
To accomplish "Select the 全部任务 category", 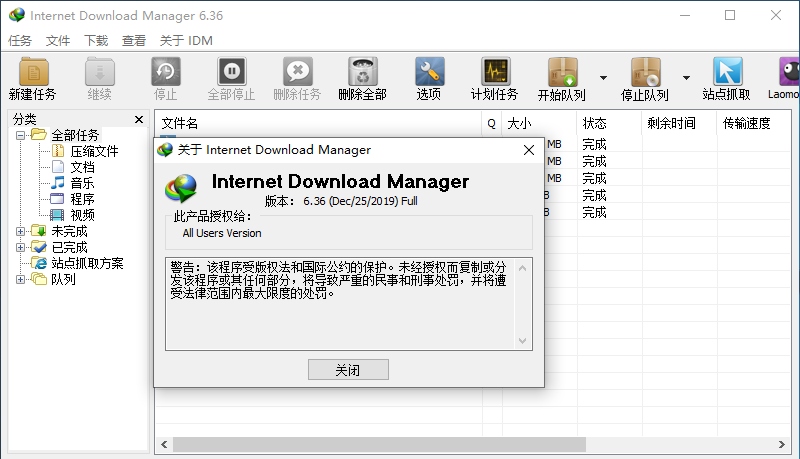I will pos(75,136).
